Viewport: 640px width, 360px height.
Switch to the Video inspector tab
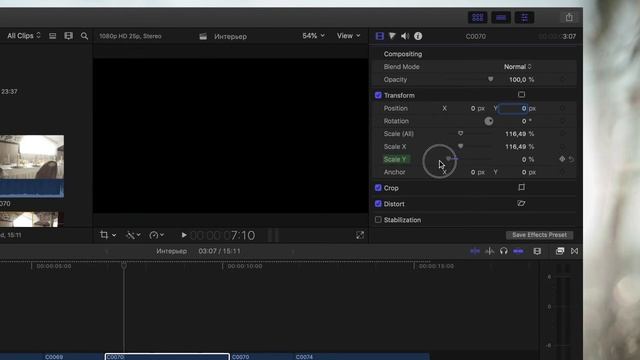pos(380,36)
